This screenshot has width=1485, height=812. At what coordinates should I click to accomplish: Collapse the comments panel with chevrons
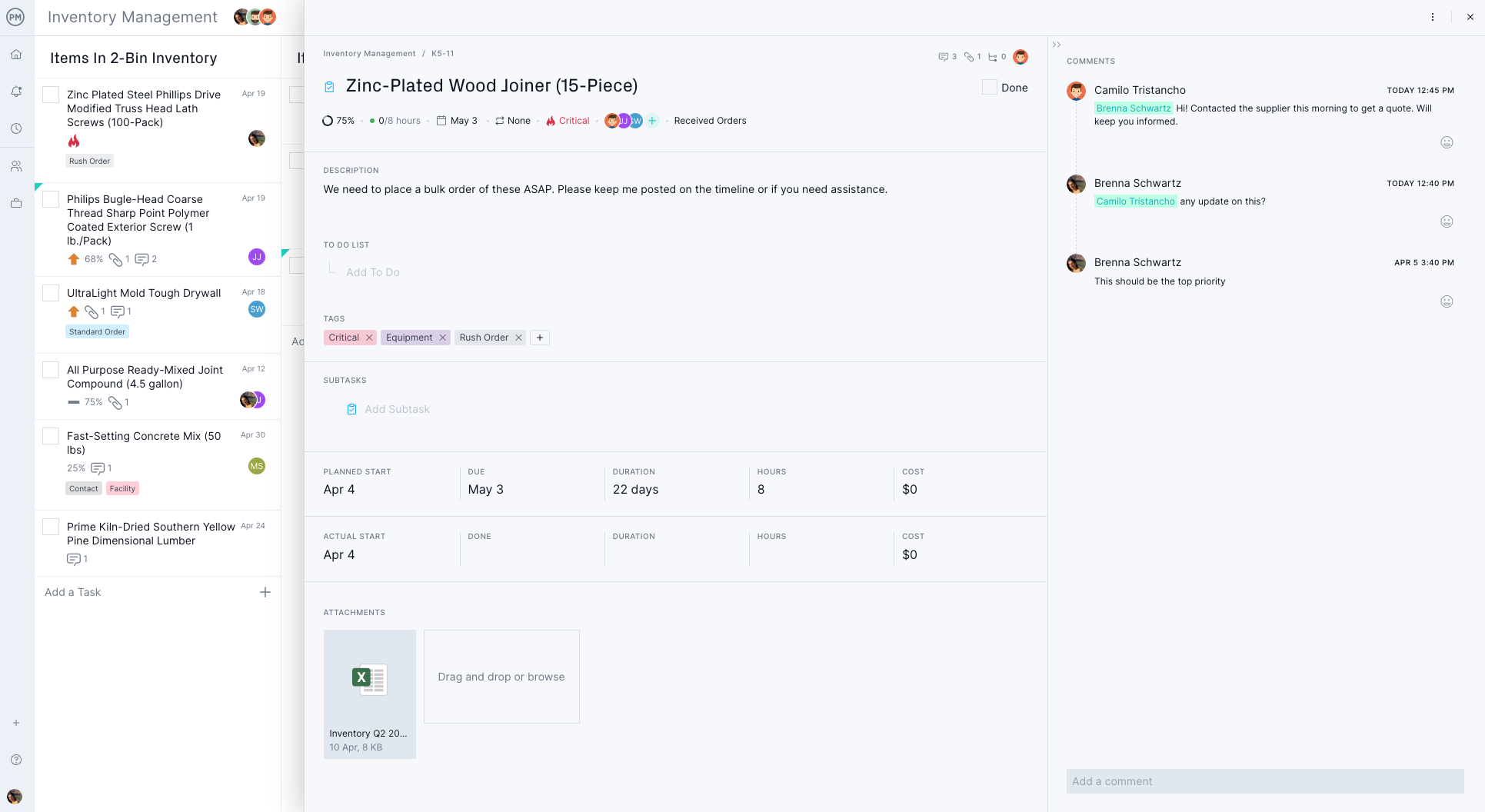(x=1057, y=45)
